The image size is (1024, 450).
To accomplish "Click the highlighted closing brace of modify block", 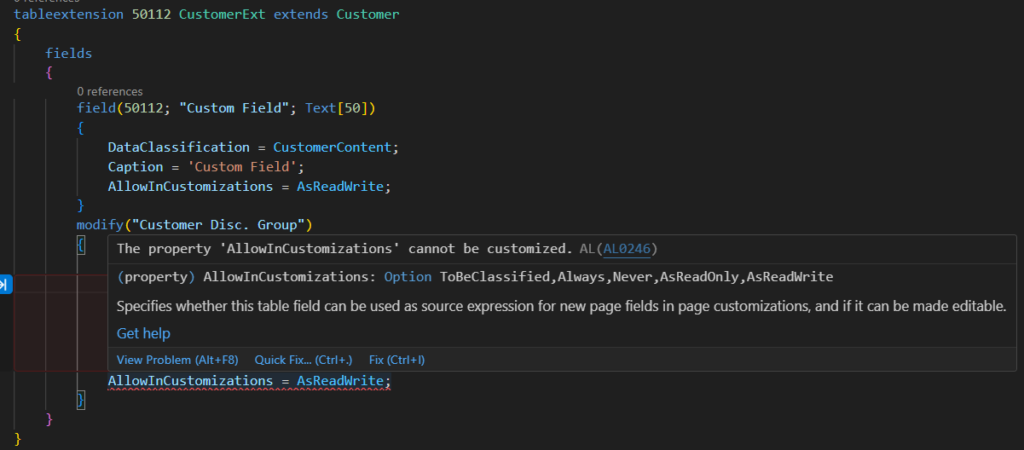I will coord(82,400).
